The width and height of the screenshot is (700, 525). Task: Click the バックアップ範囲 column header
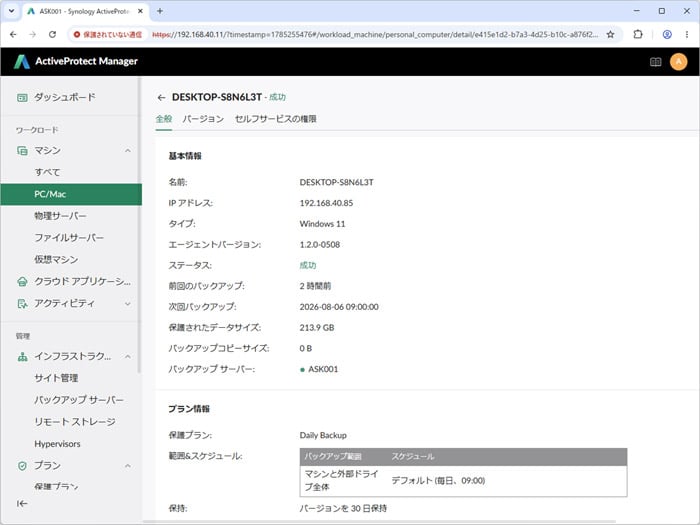click(333, 456)
